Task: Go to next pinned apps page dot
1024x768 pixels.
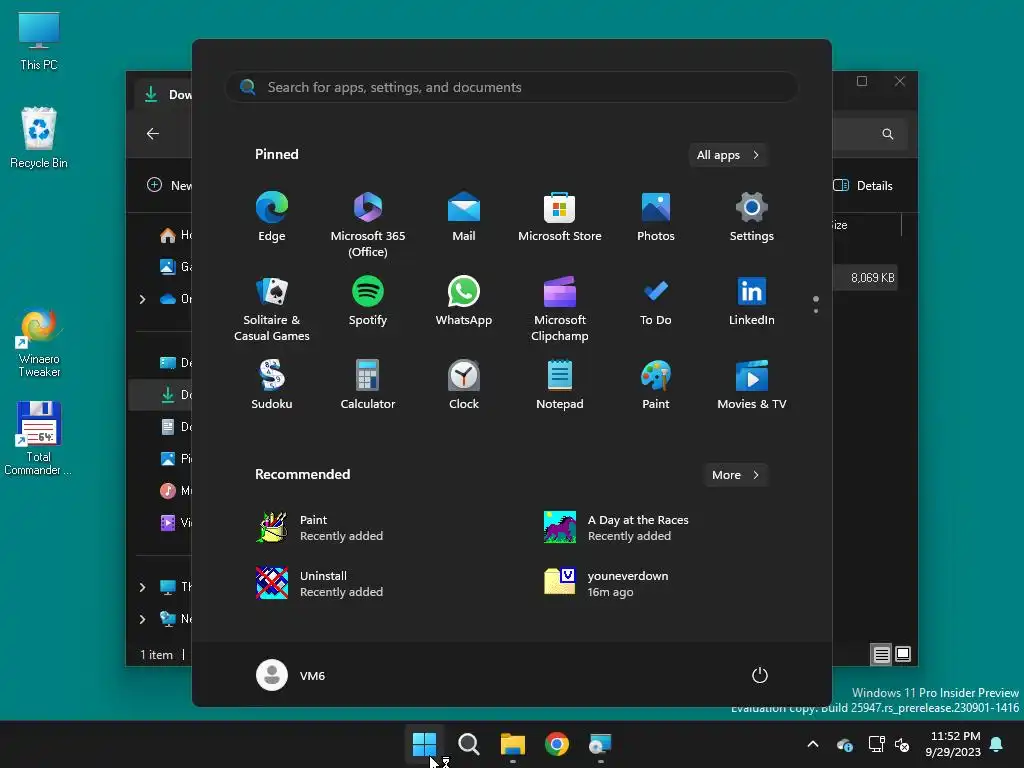Action: pos(816,311)
